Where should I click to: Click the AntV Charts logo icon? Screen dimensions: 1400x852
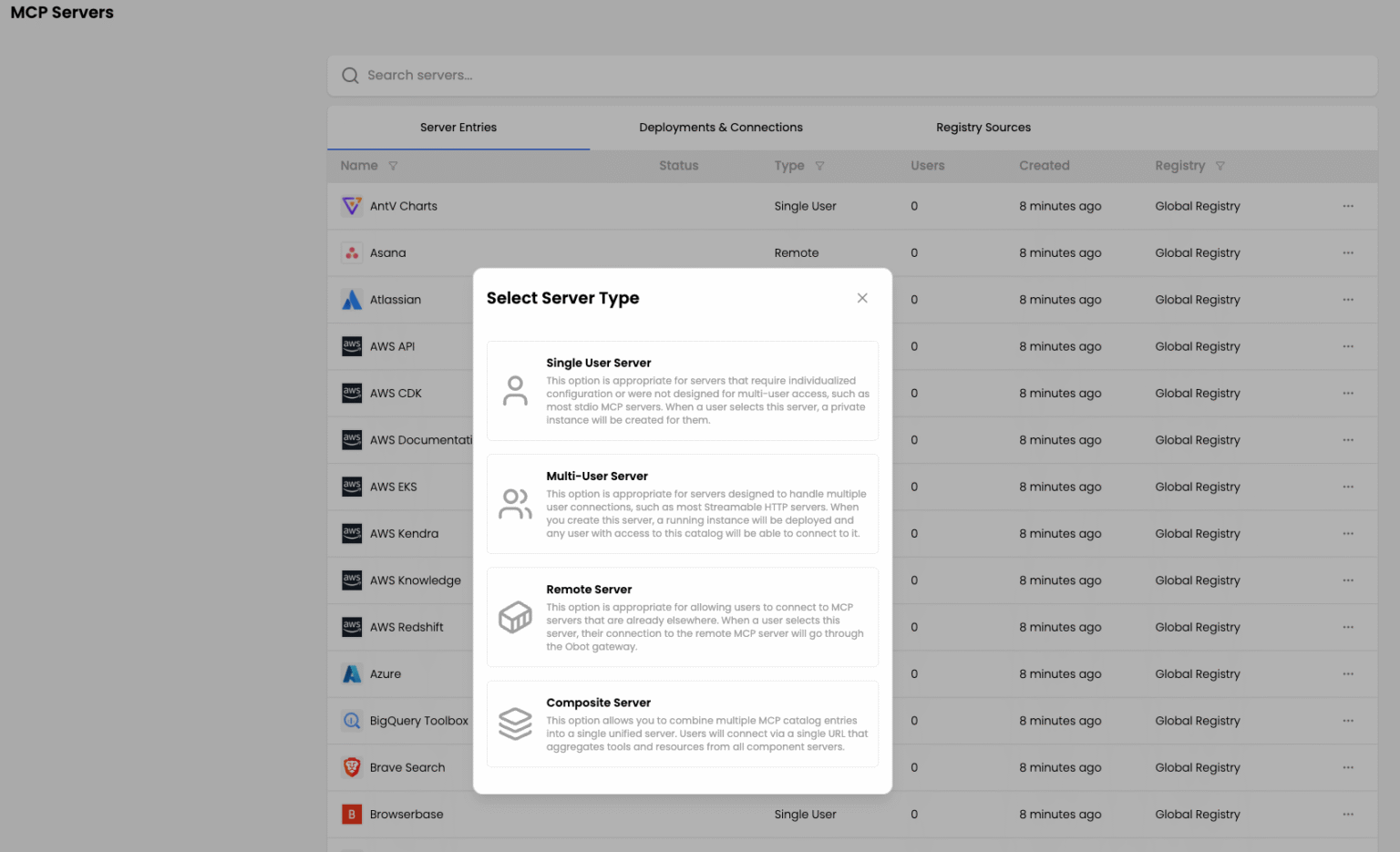tap(352, 206)
